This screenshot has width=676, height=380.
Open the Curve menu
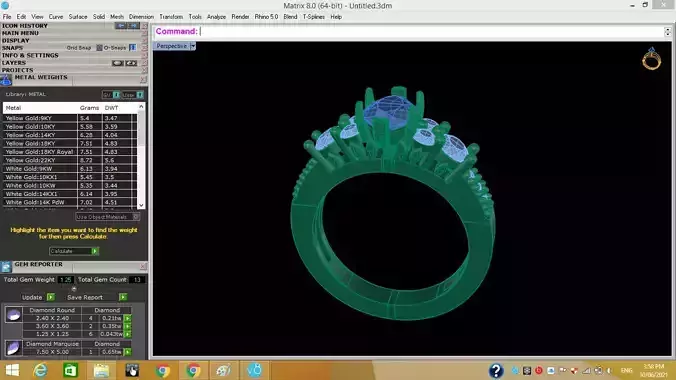(56, 17)
